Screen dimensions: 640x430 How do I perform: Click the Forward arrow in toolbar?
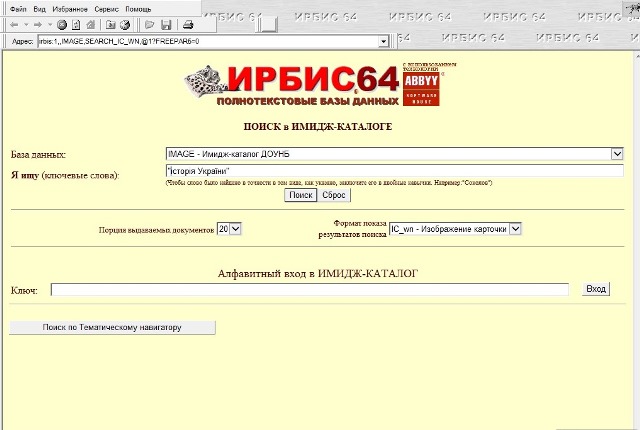(x=38, y=25)
